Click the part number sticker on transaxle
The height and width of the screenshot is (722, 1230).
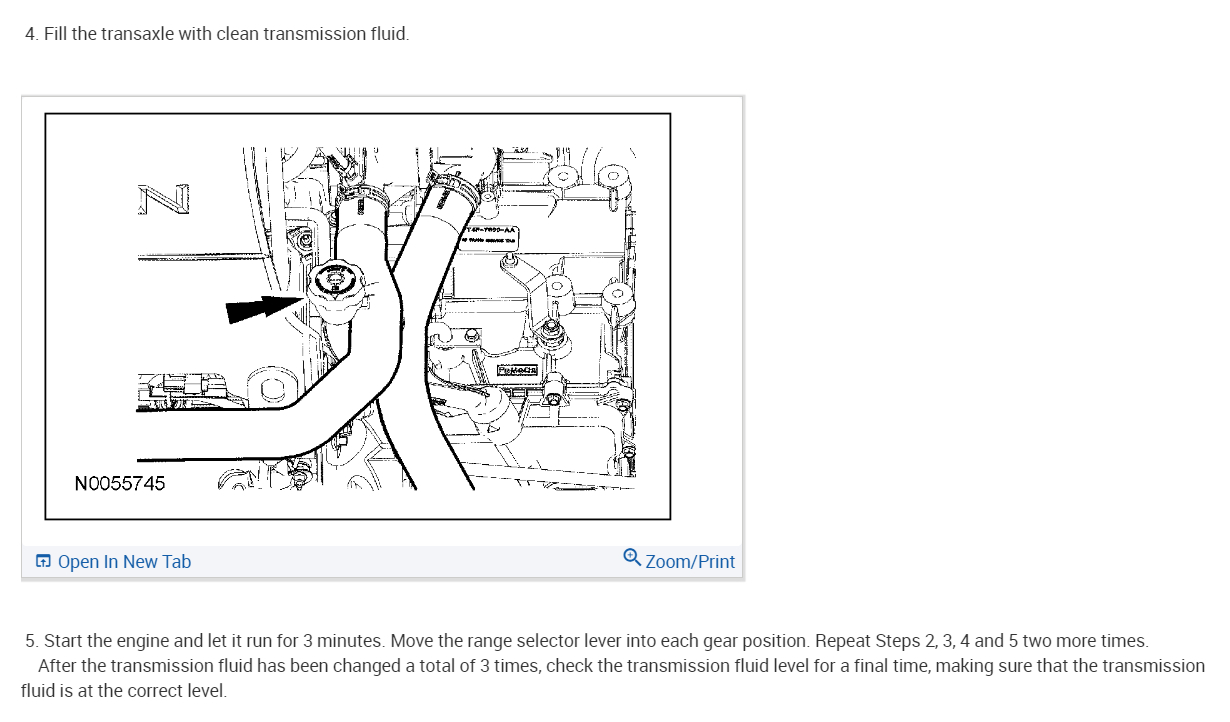(490, 234)
